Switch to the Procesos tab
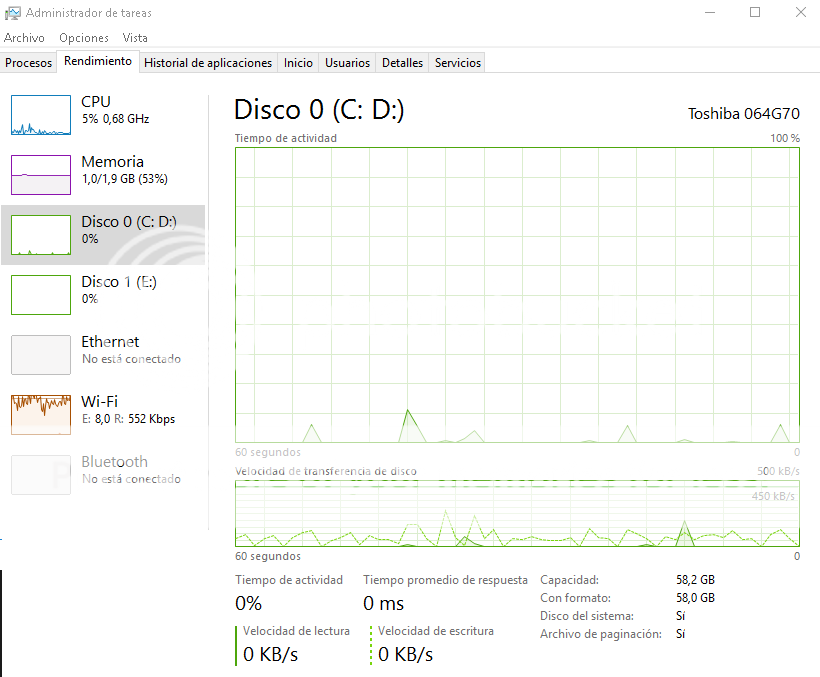820x677 pixels. [x=29, y=62]
